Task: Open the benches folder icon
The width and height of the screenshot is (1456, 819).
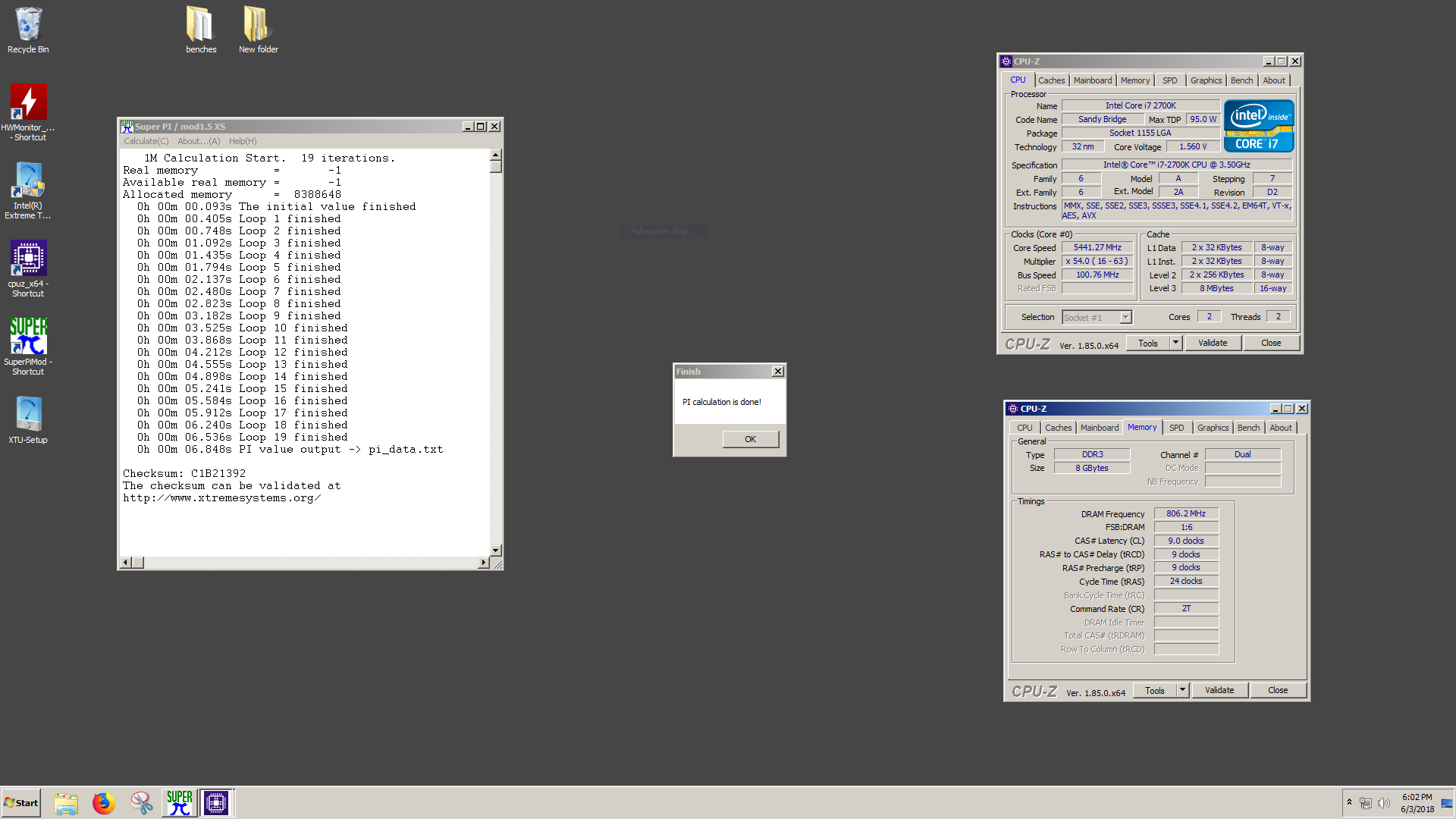Action: 201,30
